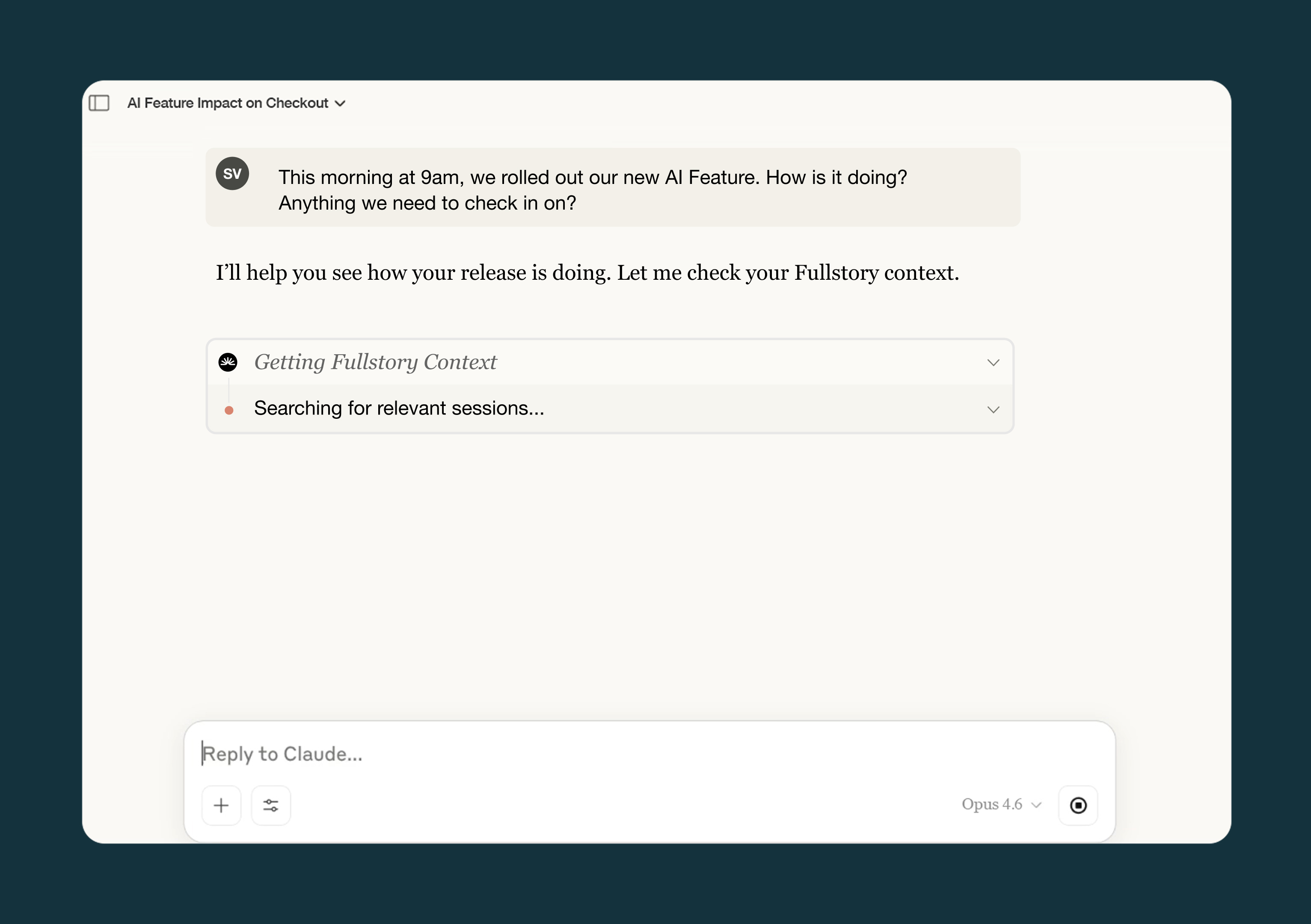Click the Searching for relevant sessions text
The width and height of the screenshot is (1311, 924).
(x=398, y=409)
